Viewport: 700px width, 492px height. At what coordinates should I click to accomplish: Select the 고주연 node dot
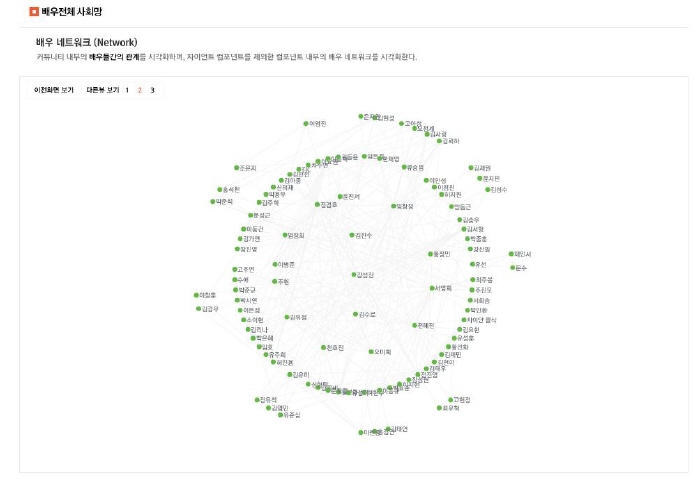[x=235, y=270]
